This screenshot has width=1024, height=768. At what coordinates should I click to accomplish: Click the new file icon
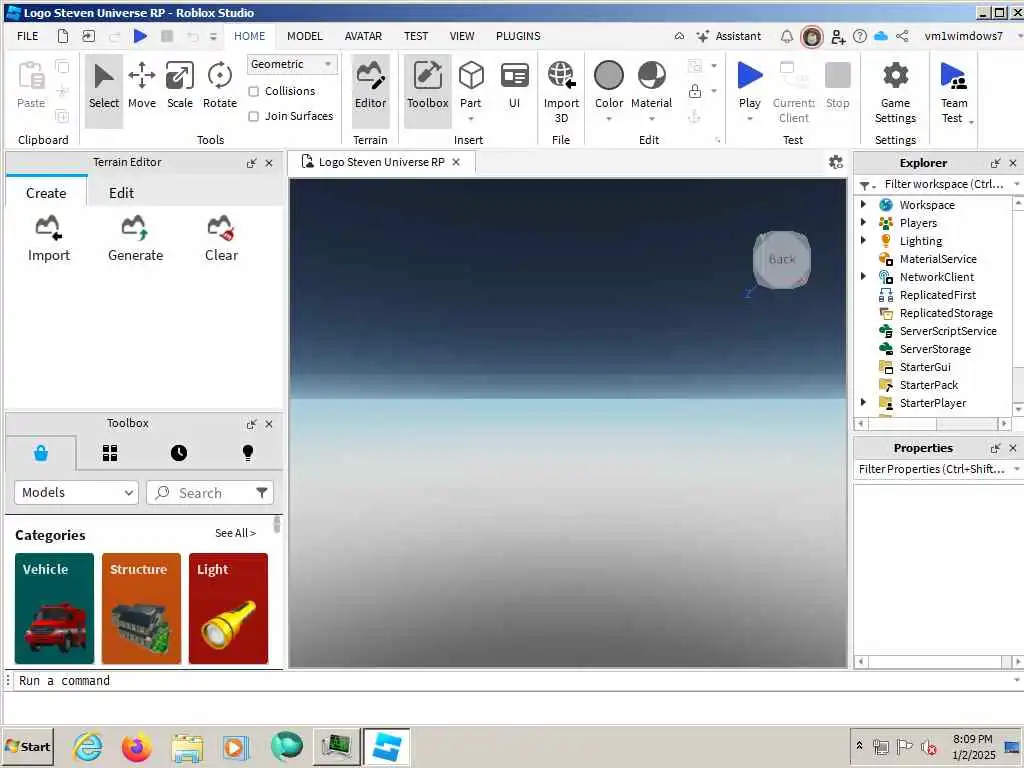[x=63, y=36]
